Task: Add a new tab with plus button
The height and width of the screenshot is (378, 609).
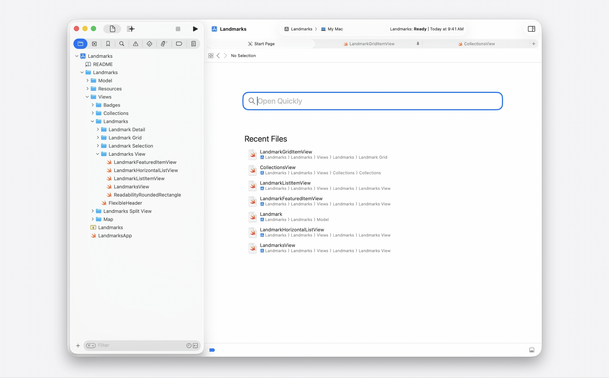Action: coord(534,44)
